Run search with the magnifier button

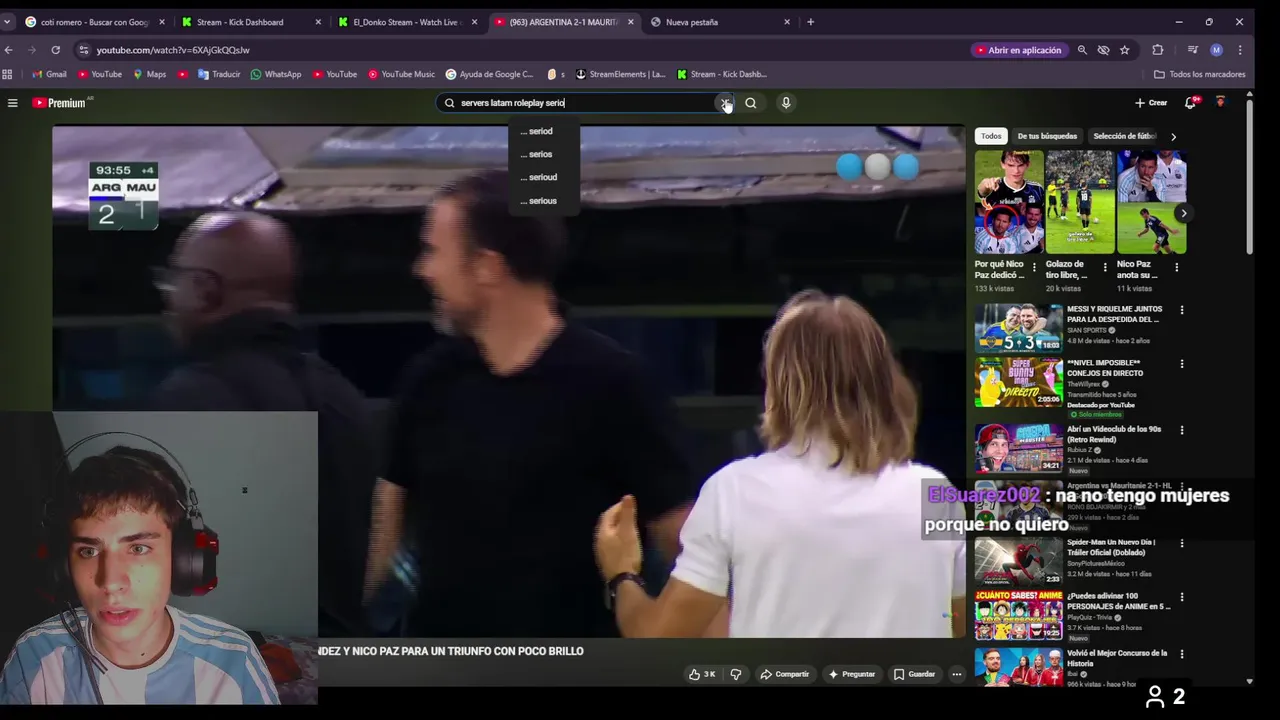(751, 103)
